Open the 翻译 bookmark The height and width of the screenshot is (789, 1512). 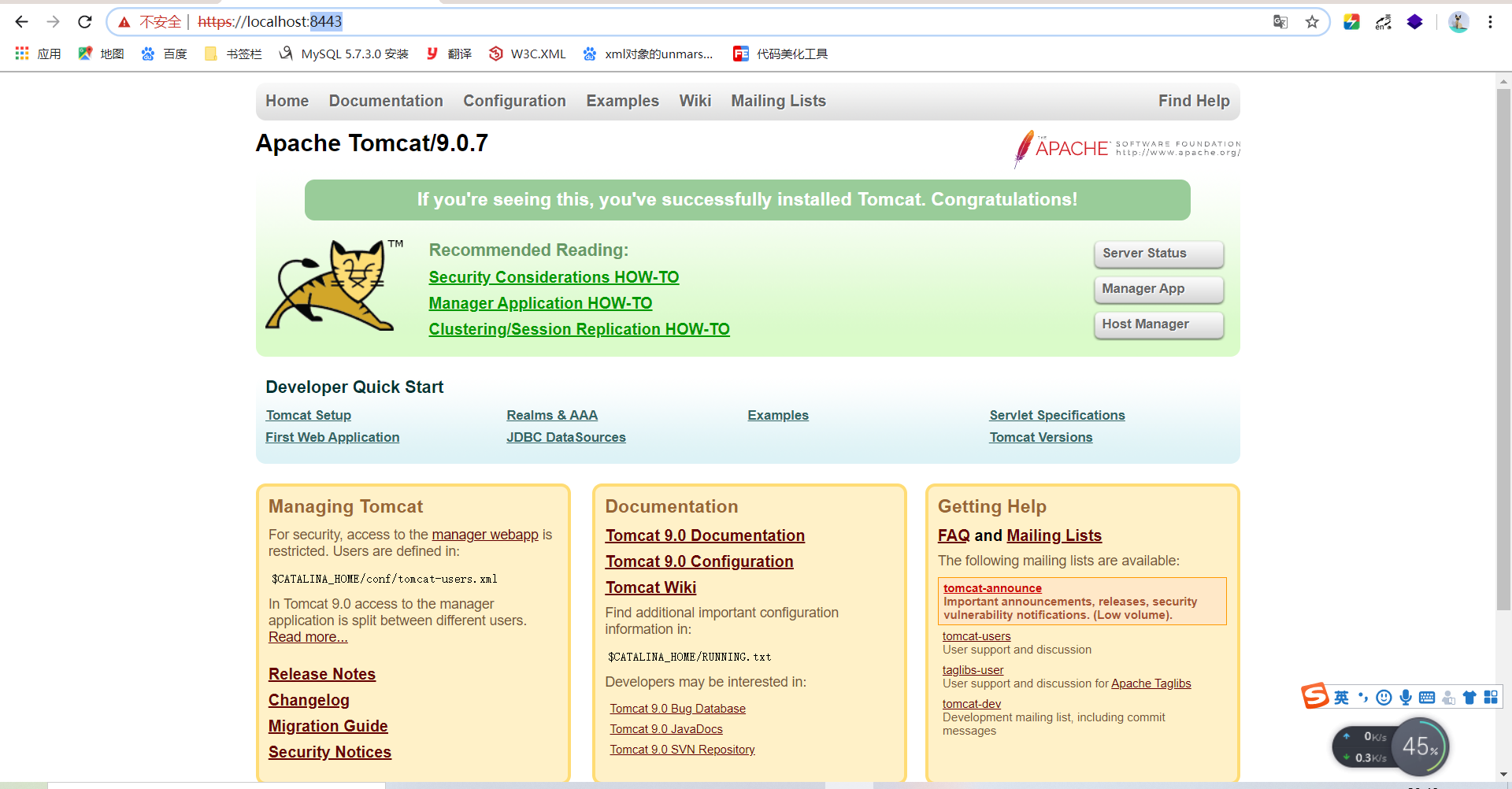[x=449, y=54]
